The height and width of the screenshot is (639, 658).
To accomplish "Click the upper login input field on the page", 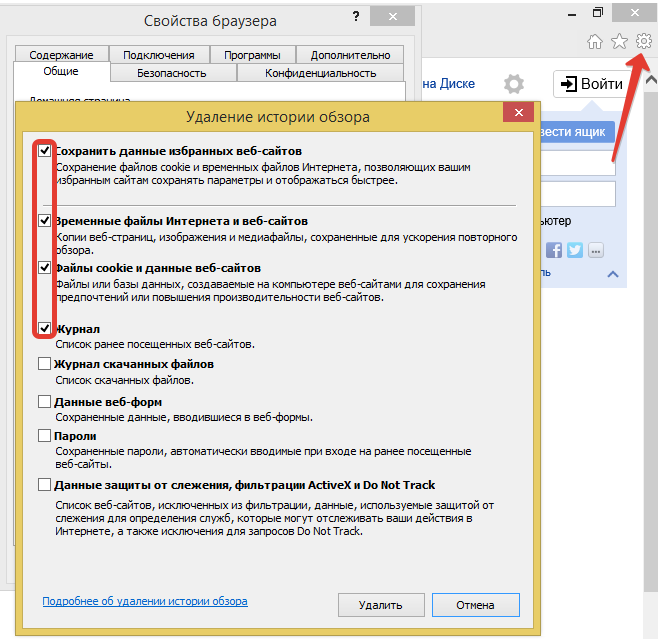I will [x=578, y=163].
